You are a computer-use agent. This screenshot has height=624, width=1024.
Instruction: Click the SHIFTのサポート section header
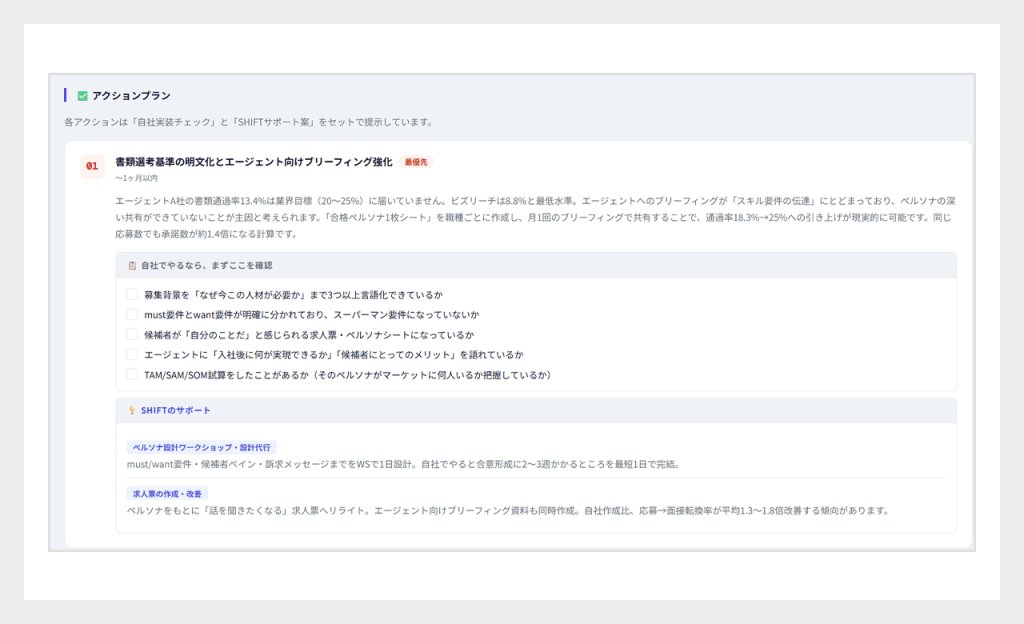pos(536,411)
